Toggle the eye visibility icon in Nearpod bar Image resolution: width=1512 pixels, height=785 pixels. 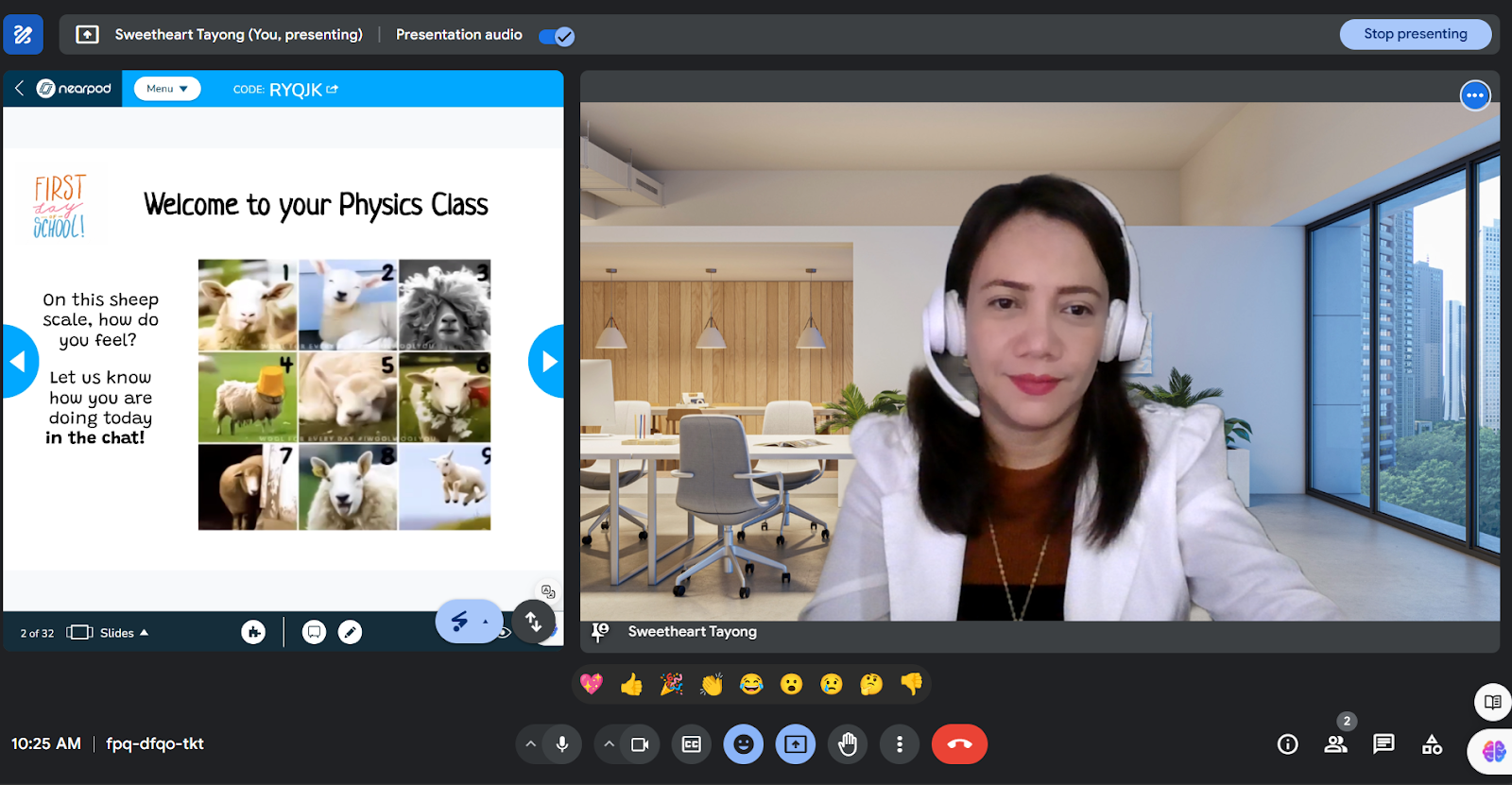[505, 633]
